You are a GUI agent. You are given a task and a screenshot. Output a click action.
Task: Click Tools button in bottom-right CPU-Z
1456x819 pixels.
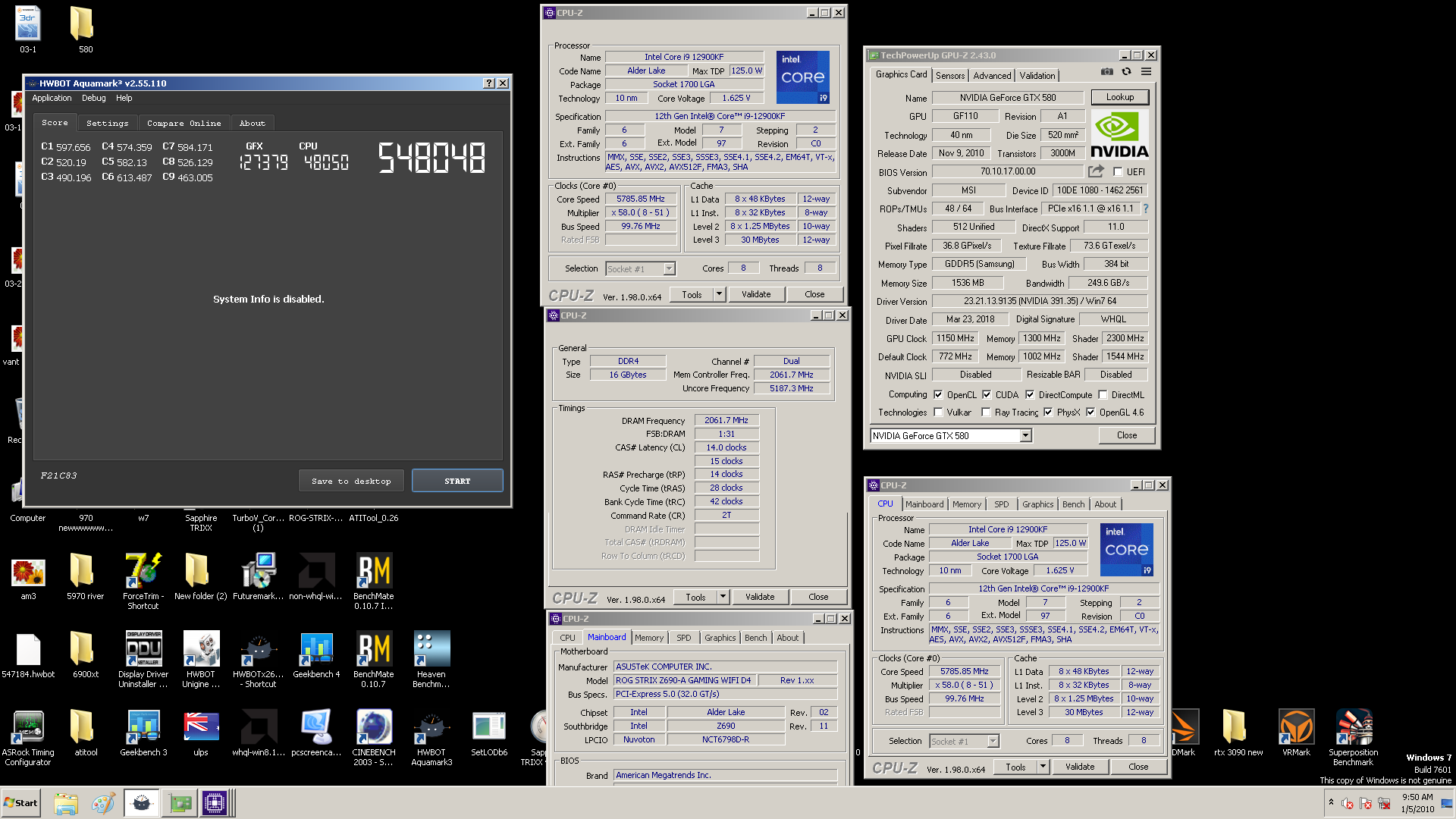(x=1015, y=767)
